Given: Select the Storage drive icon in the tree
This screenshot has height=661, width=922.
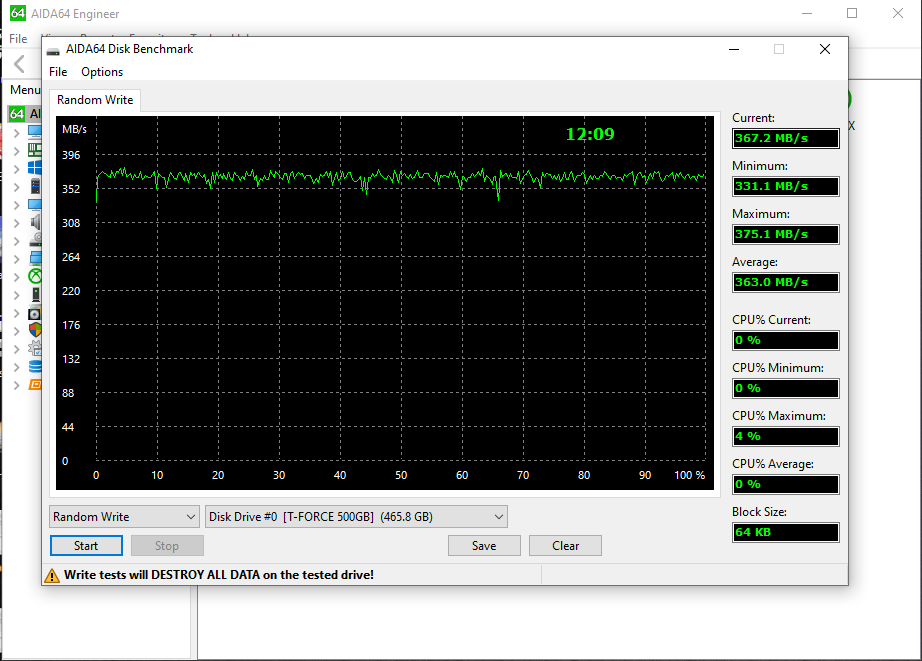Looking at the screenshot, I should [36, 240].
